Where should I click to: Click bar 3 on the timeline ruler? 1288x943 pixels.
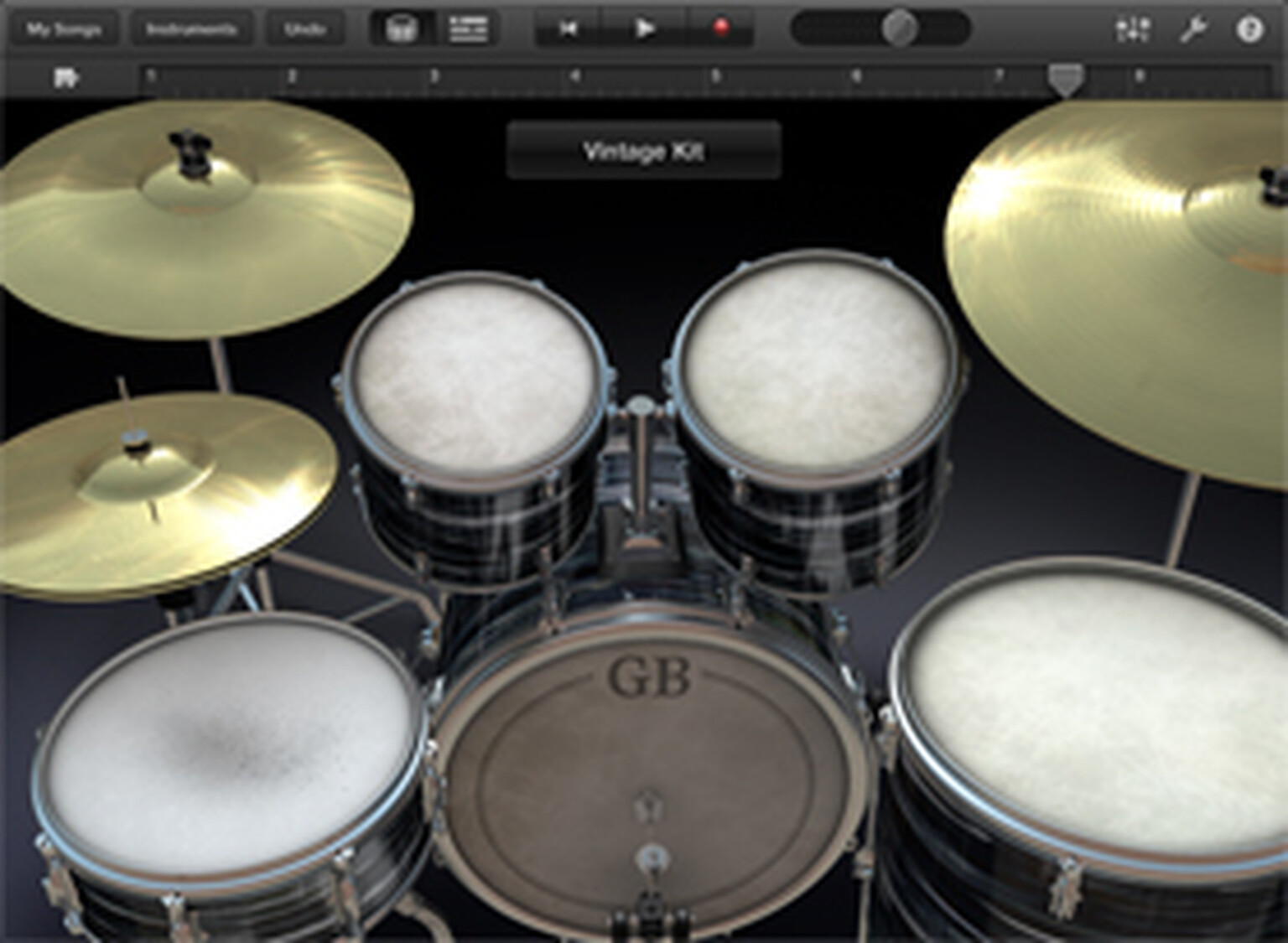pos(434,76)
